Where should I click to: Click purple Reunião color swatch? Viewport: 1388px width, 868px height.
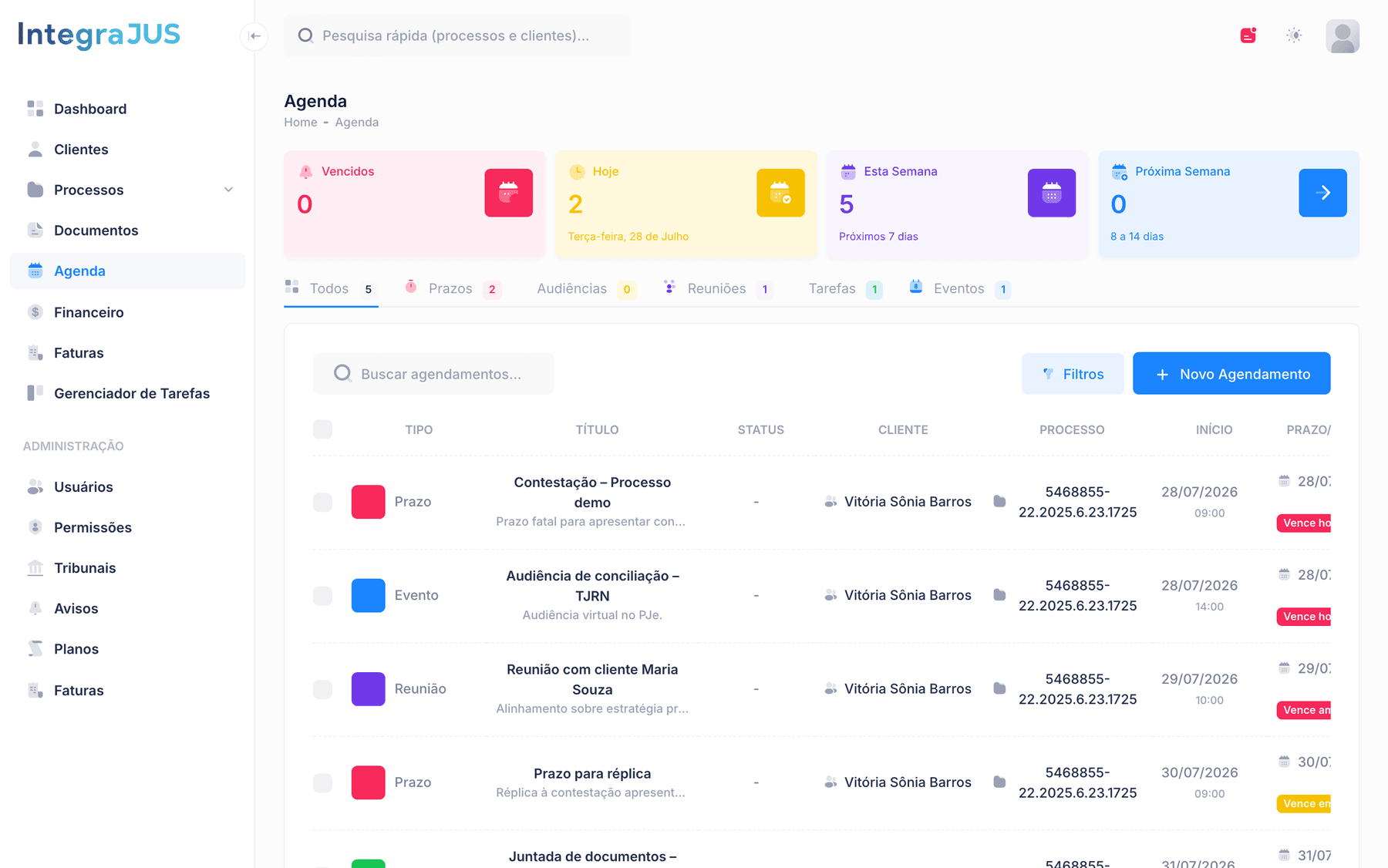coord(369,689)
